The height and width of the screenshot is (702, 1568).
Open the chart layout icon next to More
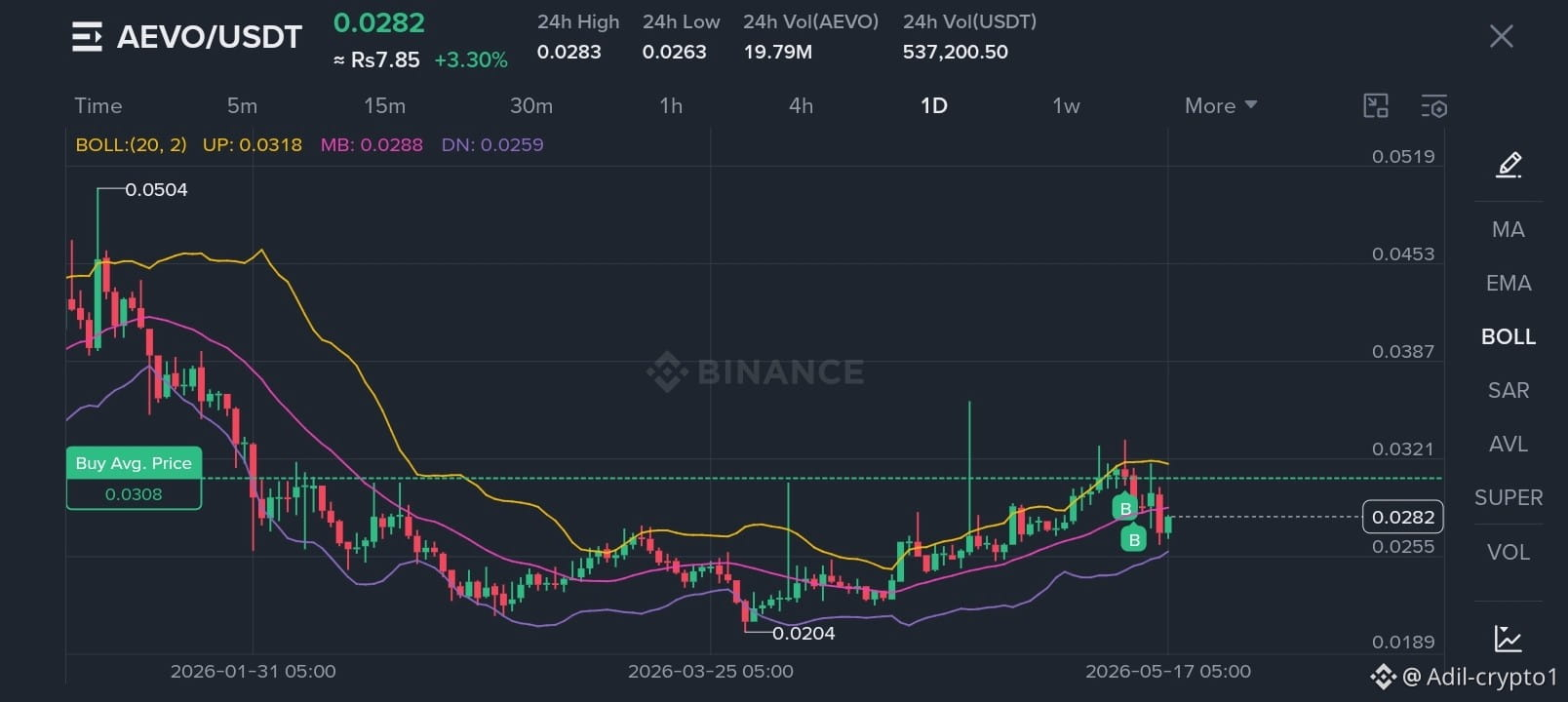(1376, 105)
